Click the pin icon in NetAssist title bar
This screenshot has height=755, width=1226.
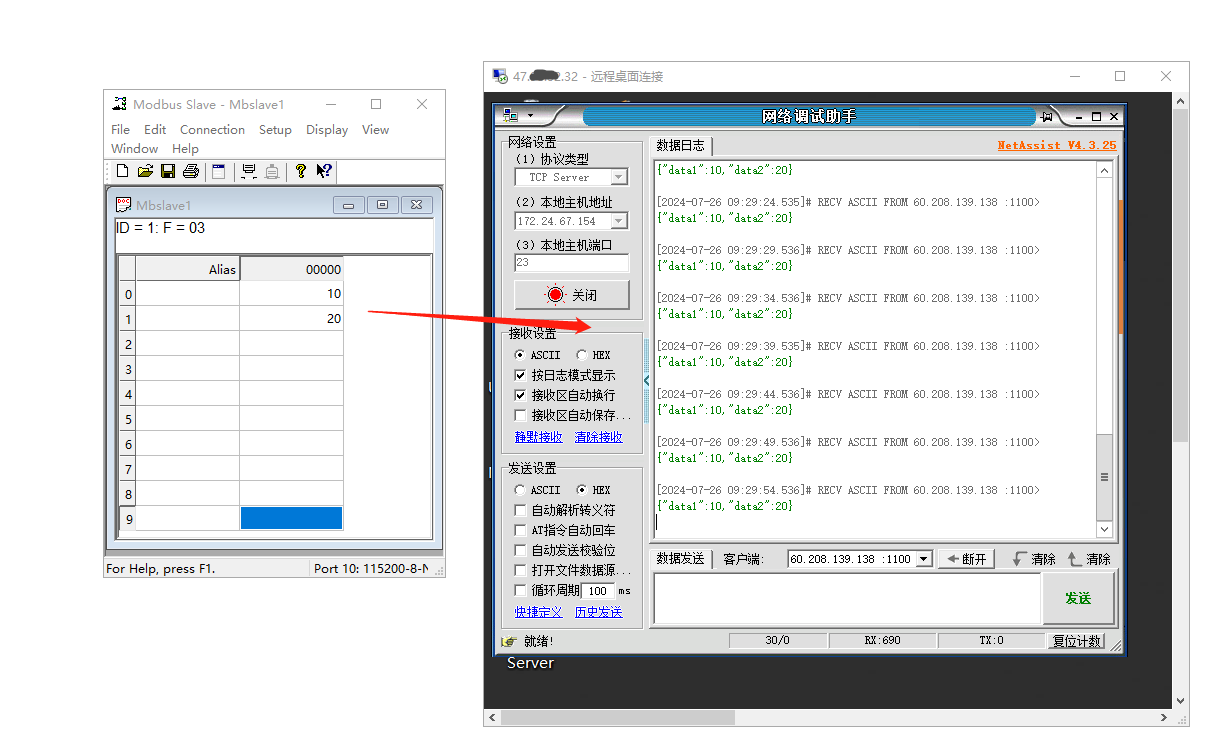pyautogui.click(x=1046, y=116)
